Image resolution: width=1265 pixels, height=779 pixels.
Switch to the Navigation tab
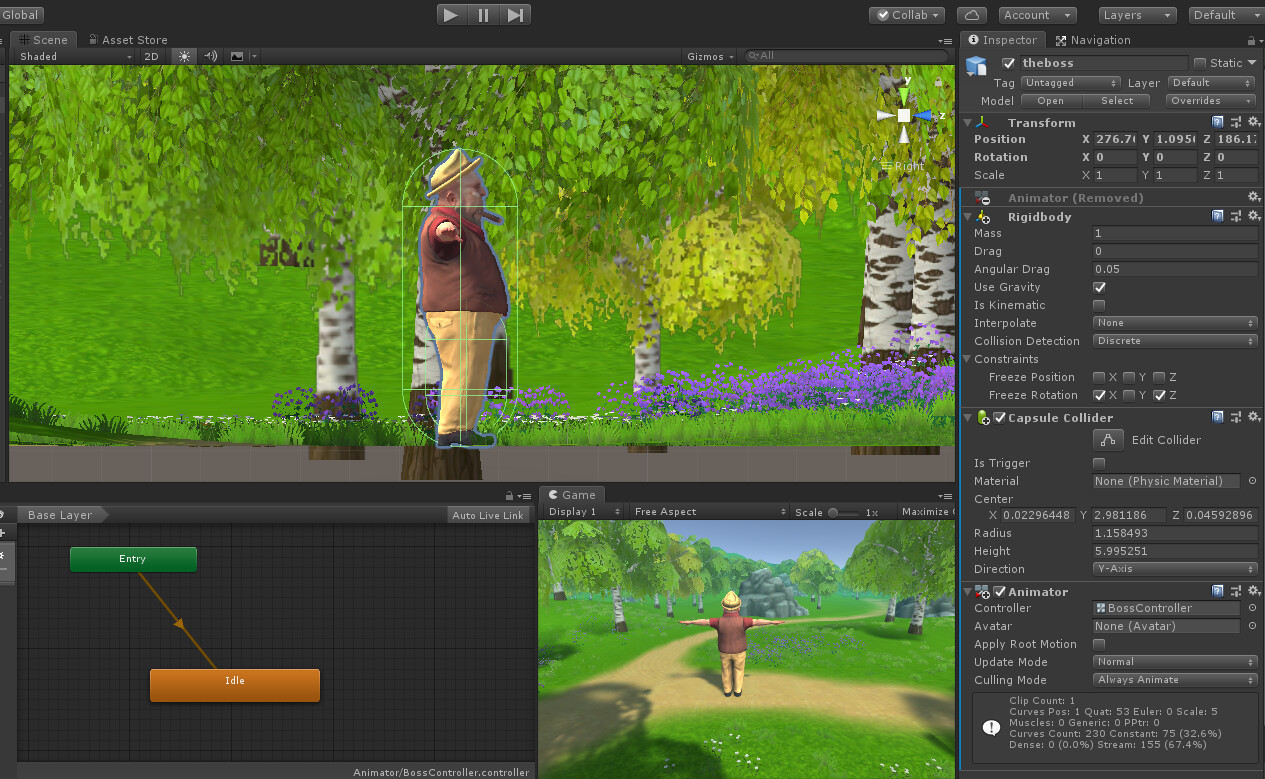point(1092,40)
